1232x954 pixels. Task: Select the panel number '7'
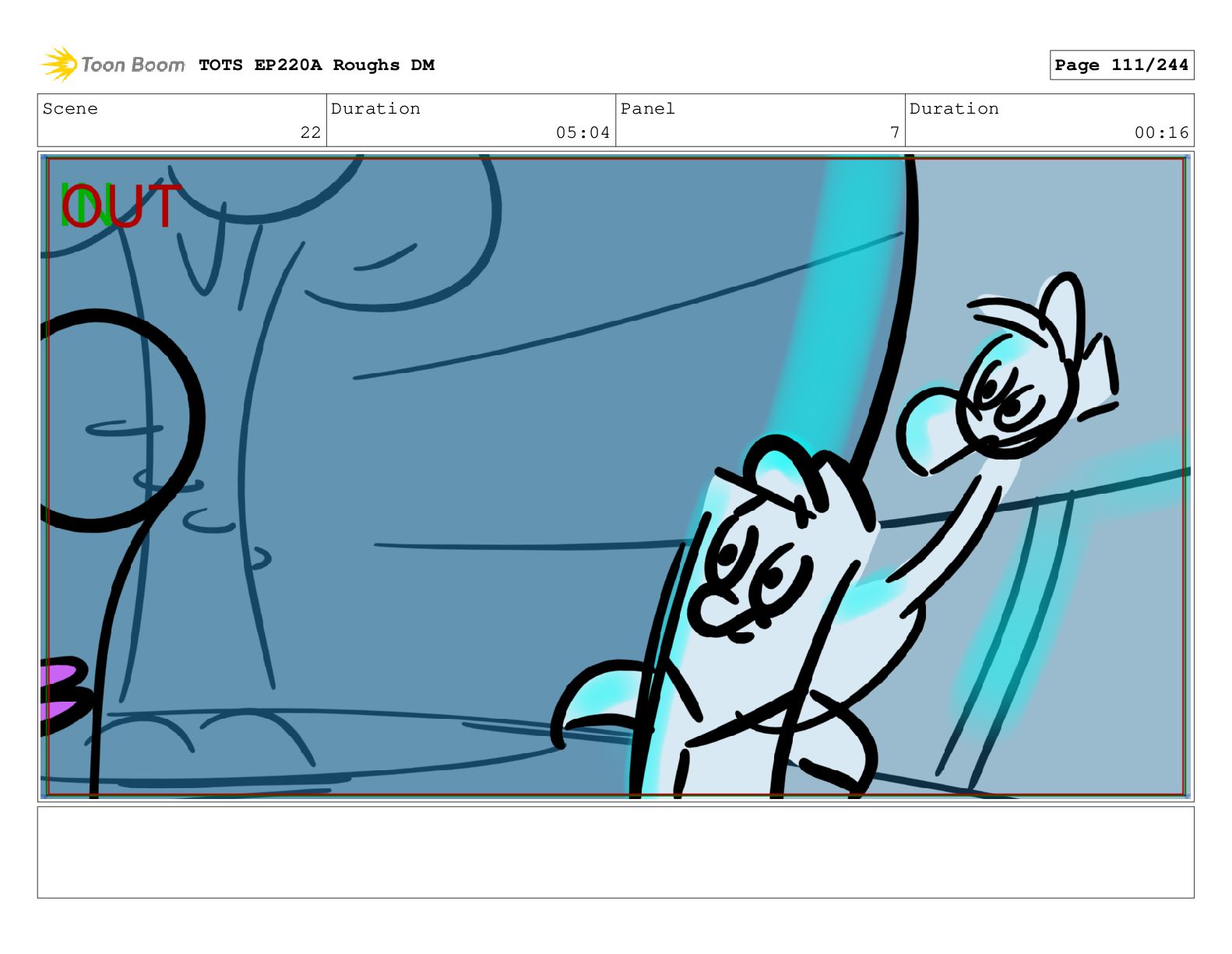coord(895,132)
